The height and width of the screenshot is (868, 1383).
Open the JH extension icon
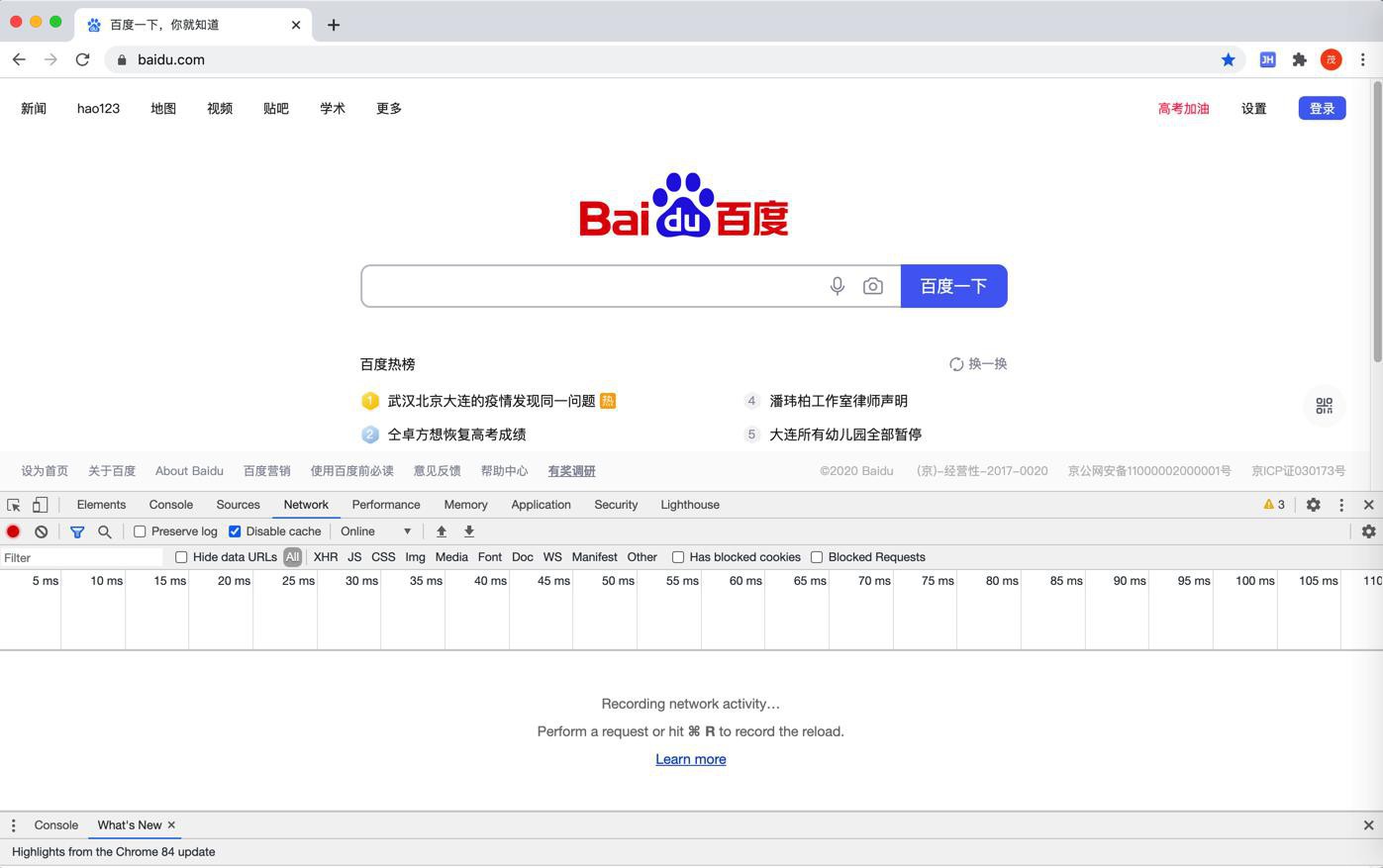[1267, 59]
